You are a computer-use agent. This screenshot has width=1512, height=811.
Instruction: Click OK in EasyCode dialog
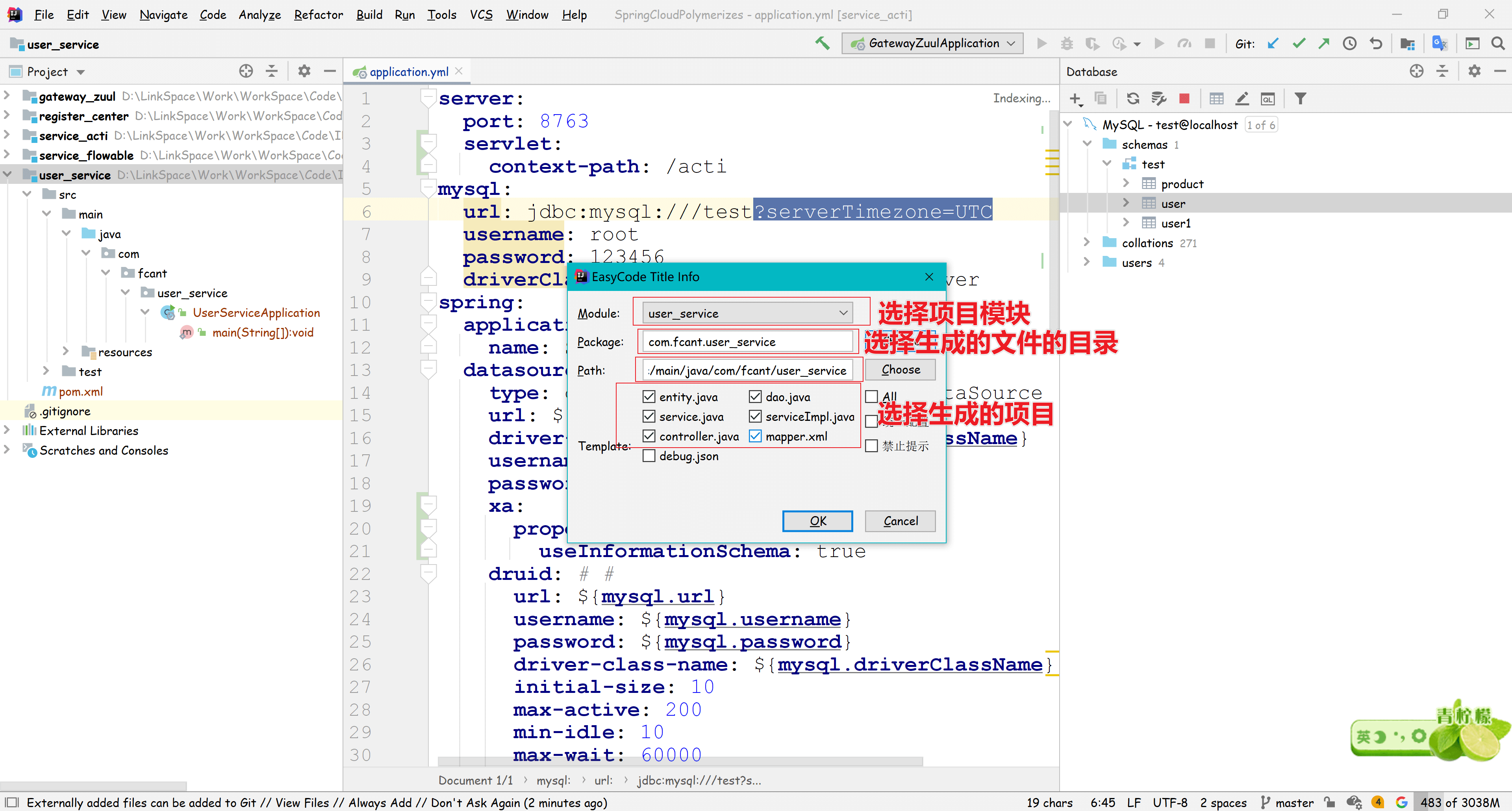coord(817,521)
